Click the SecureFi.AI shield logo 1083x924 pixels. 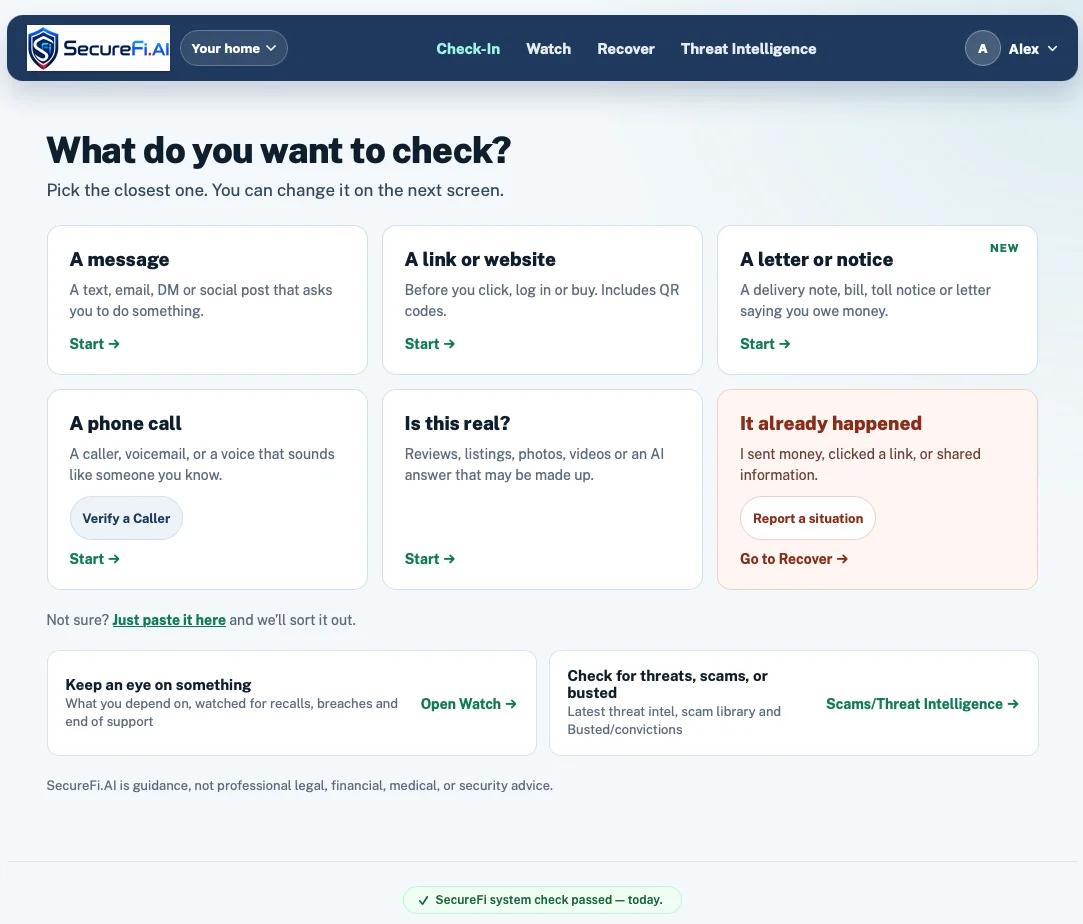98,48
